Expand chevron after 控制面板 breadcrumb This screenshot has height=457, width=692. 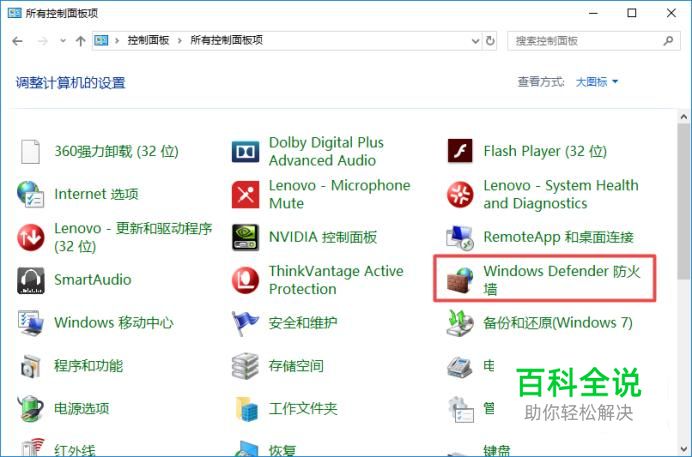click(x=180, y=41)
